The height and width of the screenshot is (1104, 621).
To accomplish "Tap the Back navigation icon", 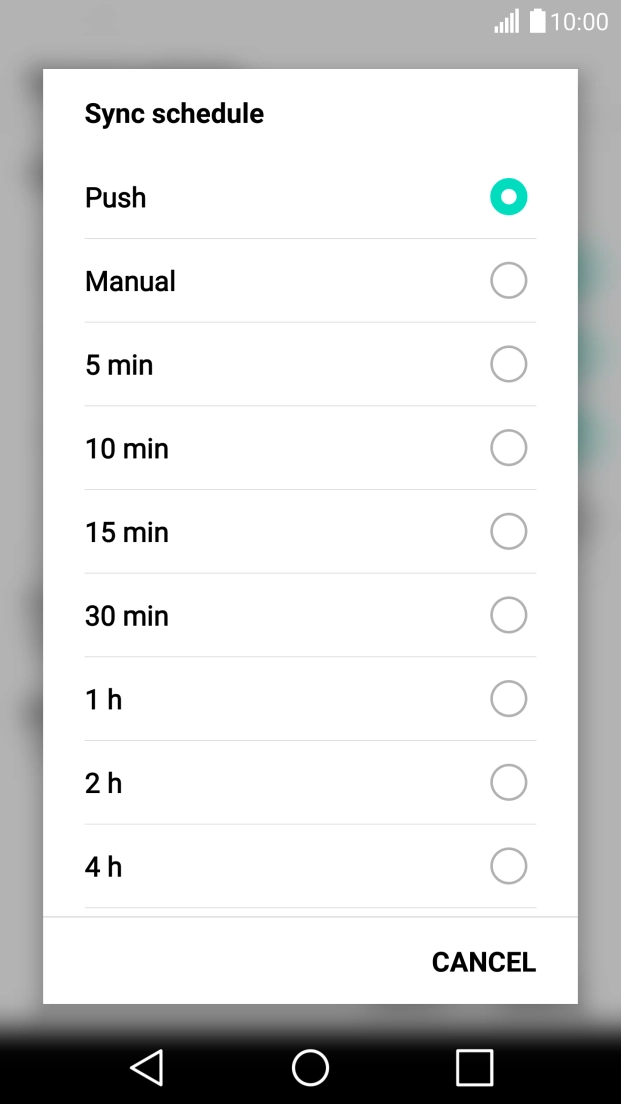I will click(146, 1067).
